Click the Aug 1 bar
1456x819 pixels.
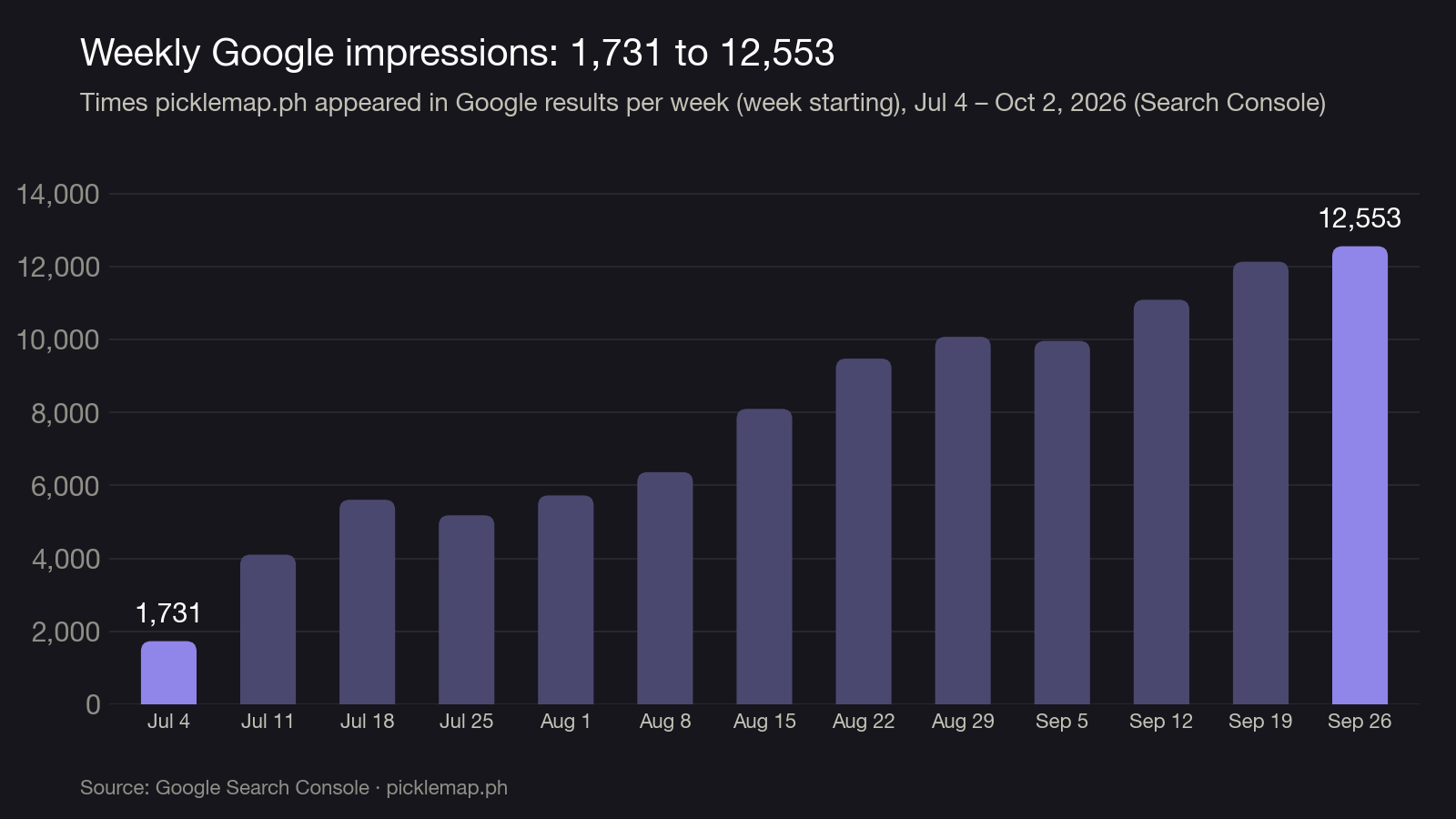click(x=565, y=600)
